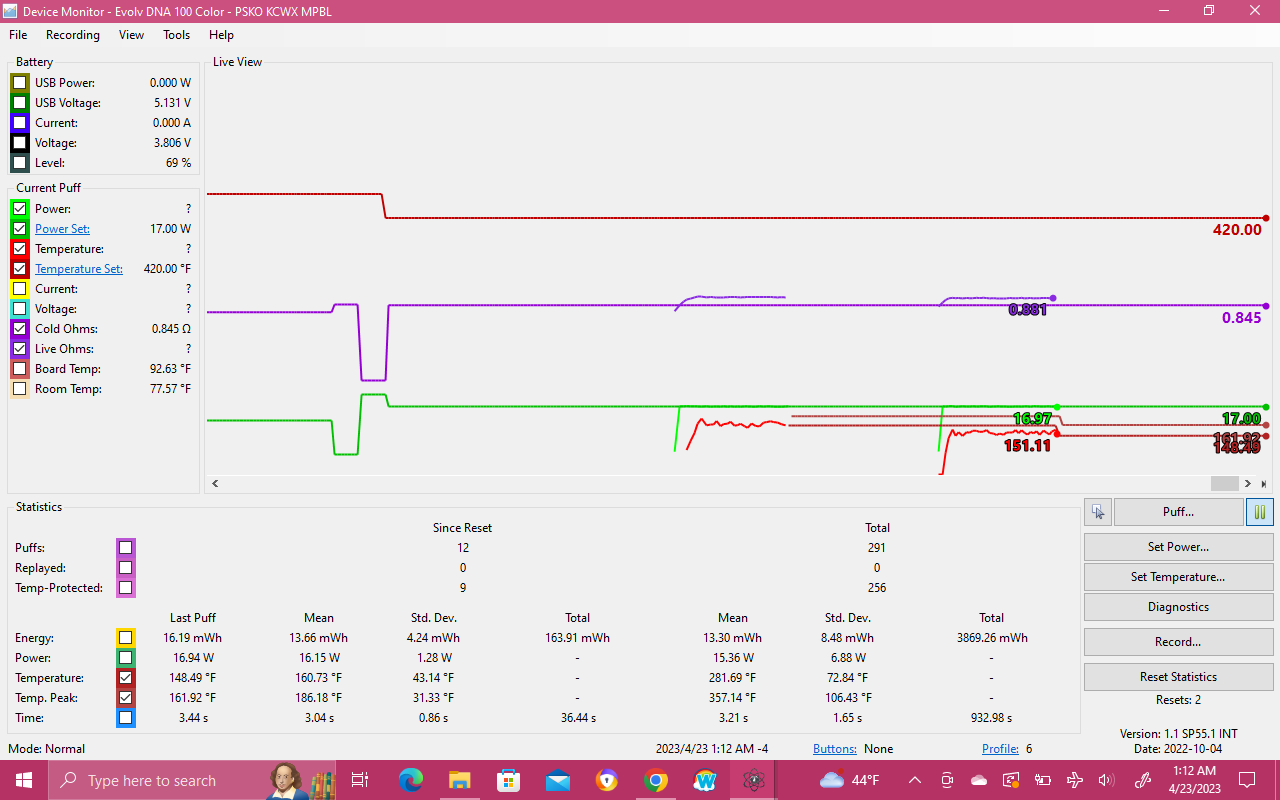This screenshot has height=800, width=1280.
Task: Launch Microsoft Edge from the taskbar
Action: (410, 780)
